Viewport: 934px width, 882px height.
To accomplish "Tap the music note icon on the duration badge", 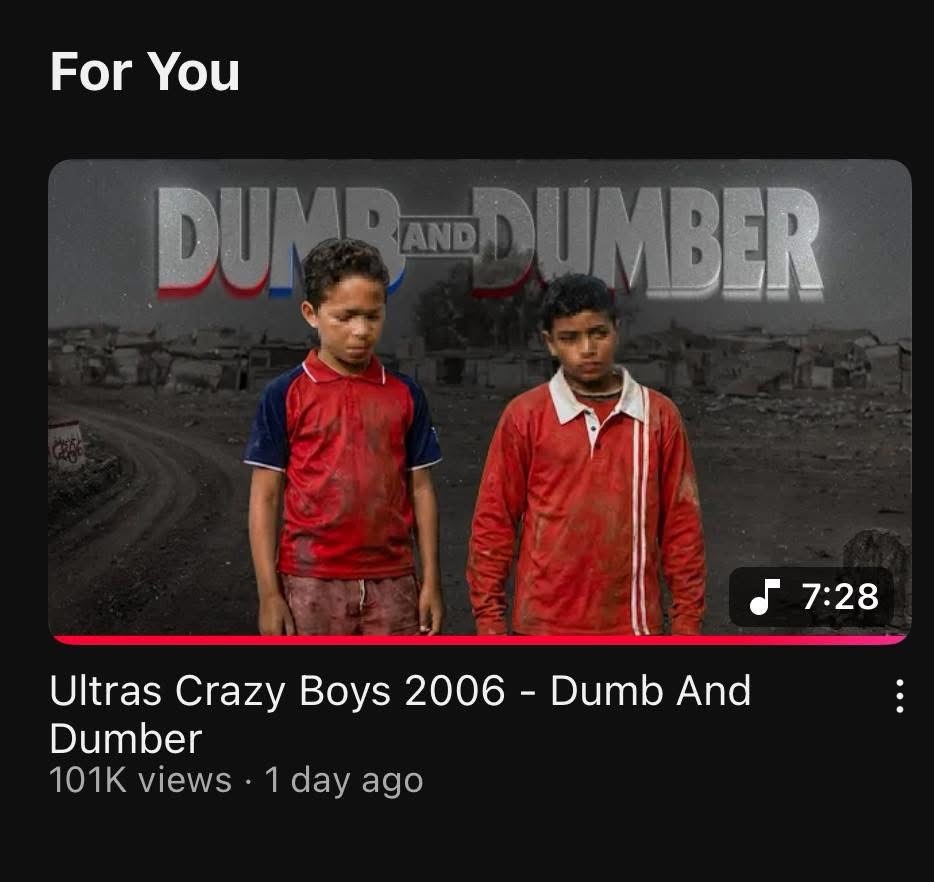I will (x=764, y=596).
